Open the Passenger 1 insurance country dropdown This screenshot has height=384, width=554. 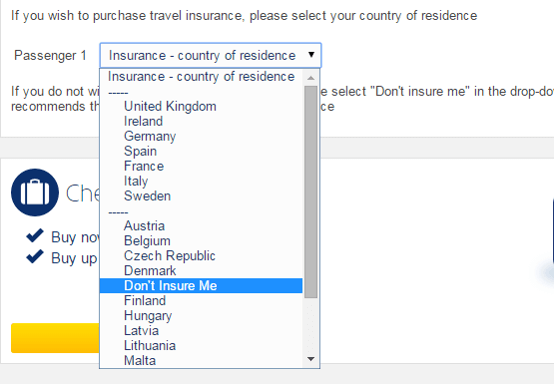tap(211, 55)
